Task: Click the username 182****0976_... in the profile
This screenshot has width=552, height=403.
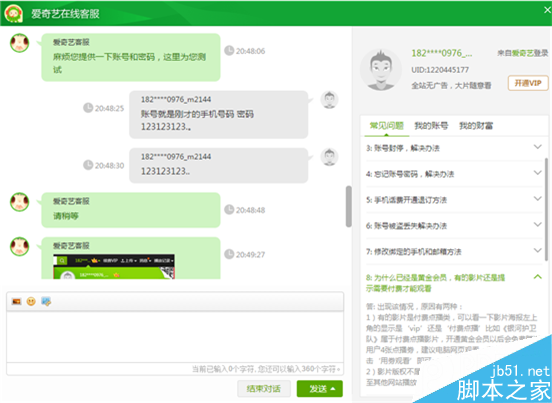Action: (x=442, y=53)
